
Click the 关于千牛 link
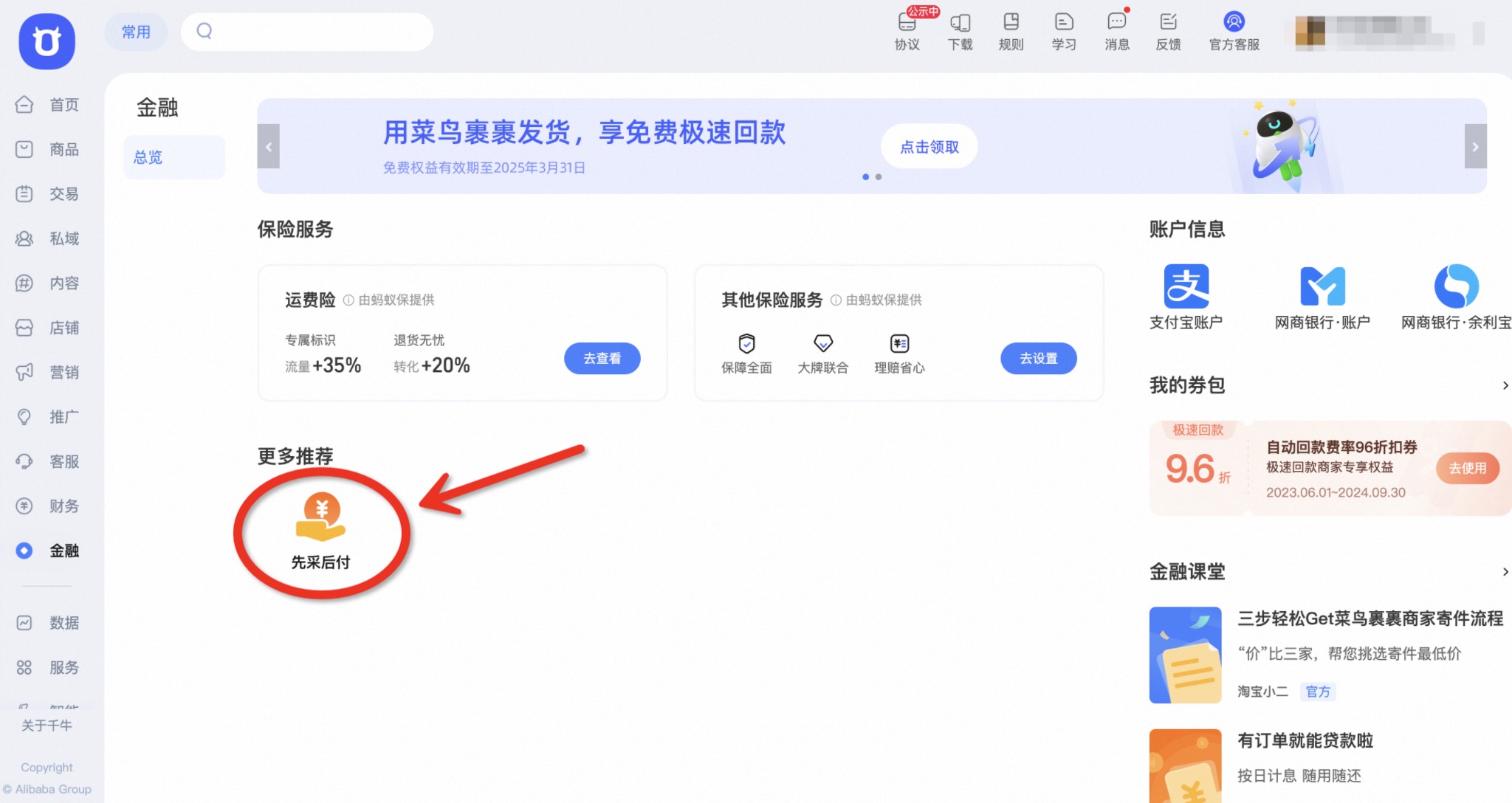[x=47, y=726]
